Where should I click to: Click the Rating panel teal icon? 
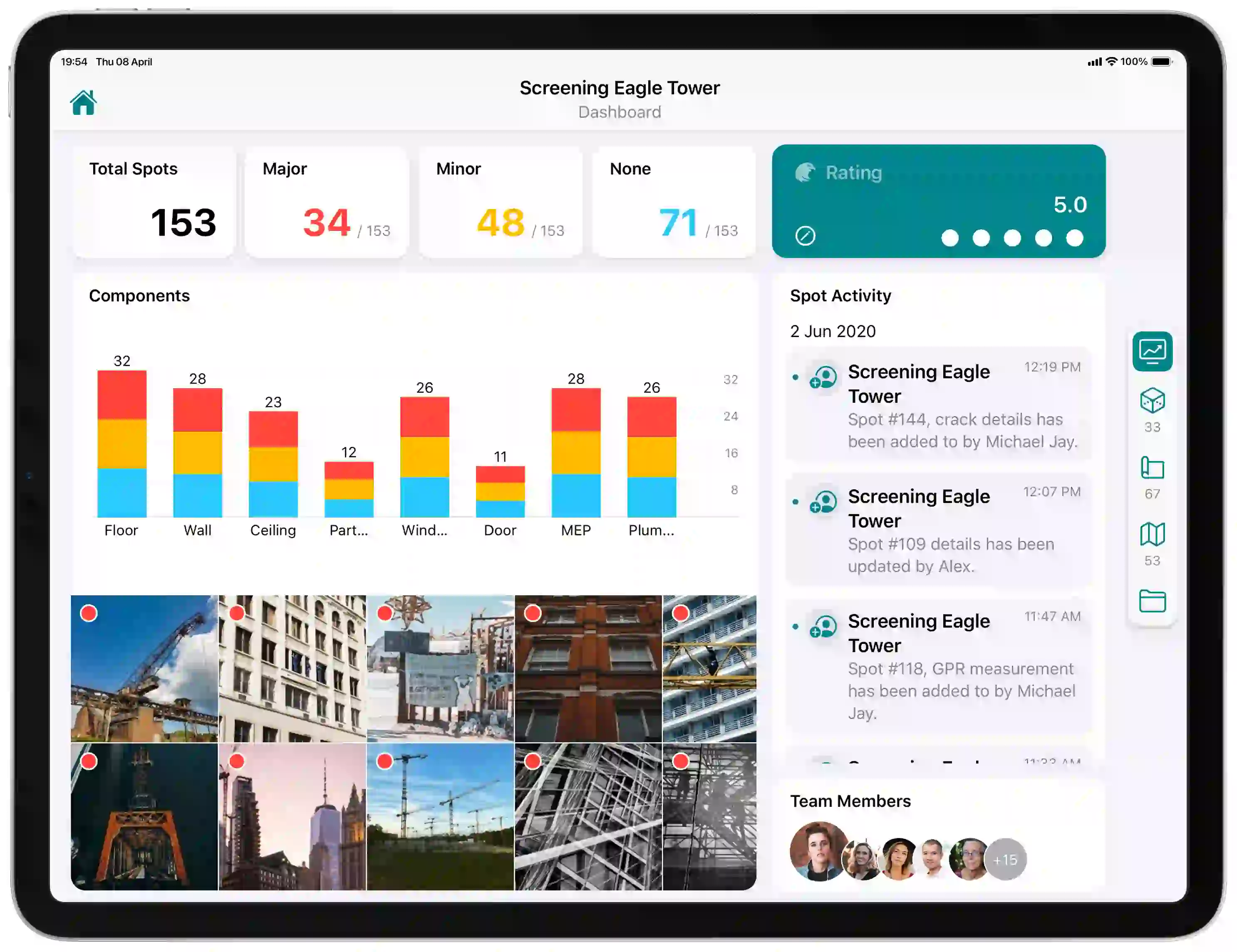tap(806, 171)
